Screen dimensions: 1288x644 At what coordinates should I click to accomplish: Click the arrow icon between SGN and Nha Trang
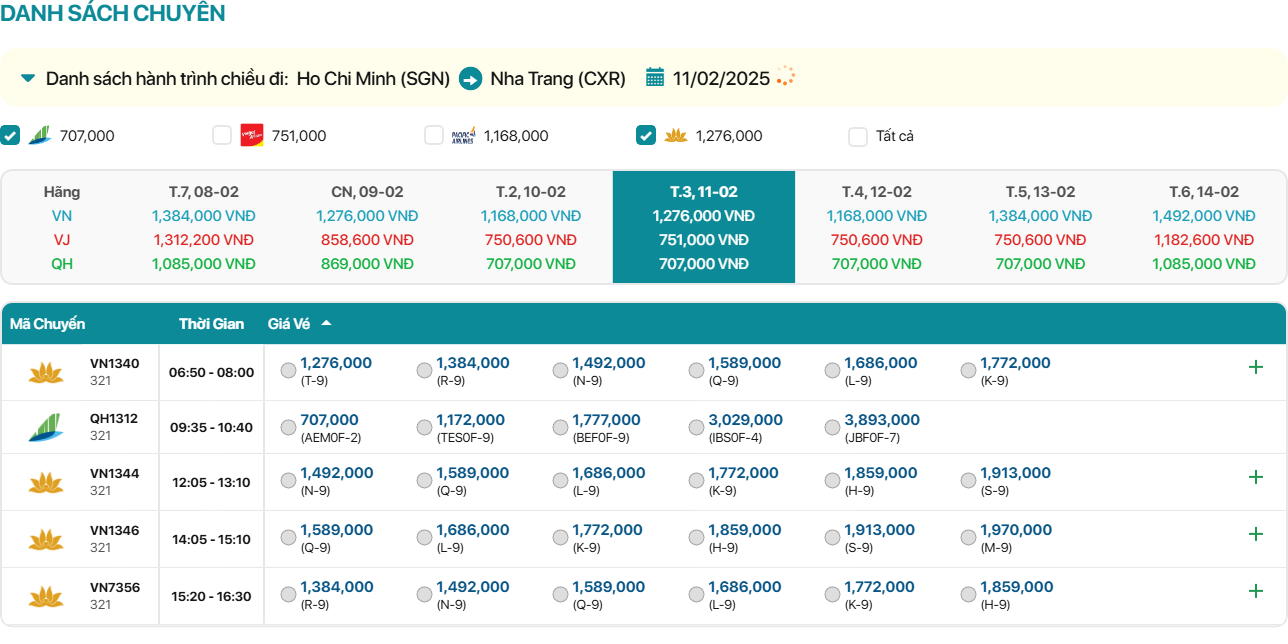tap(470, 78)
